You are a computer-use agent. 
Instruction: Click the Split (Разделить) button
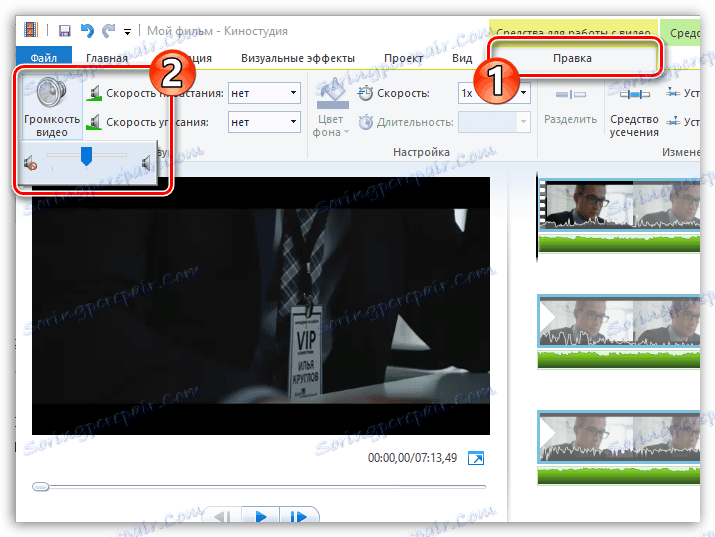point(570,108)
